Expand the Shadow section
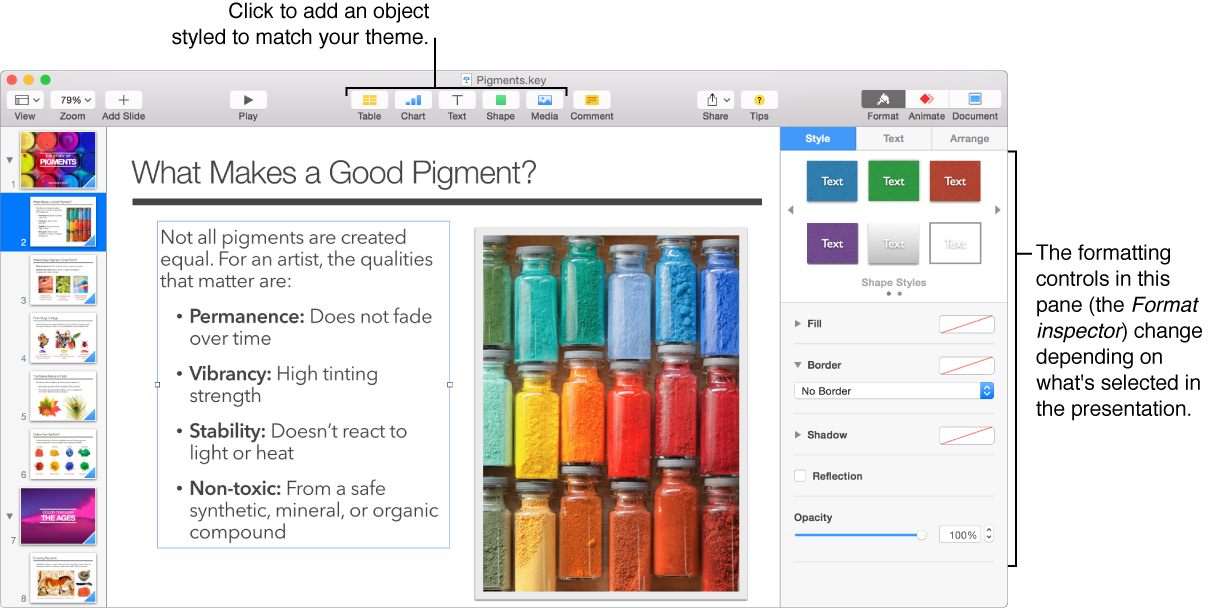Viewport: 1210px width, 608px height. coord(798,435)
